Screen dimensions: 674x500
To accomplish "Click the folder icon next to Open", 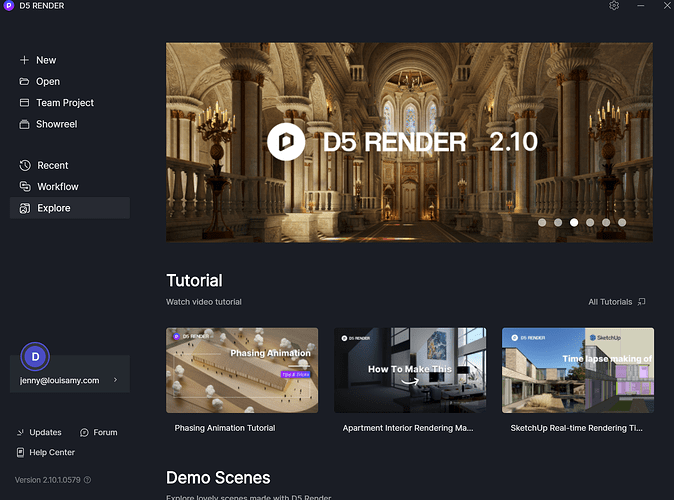I will point(25,81).
